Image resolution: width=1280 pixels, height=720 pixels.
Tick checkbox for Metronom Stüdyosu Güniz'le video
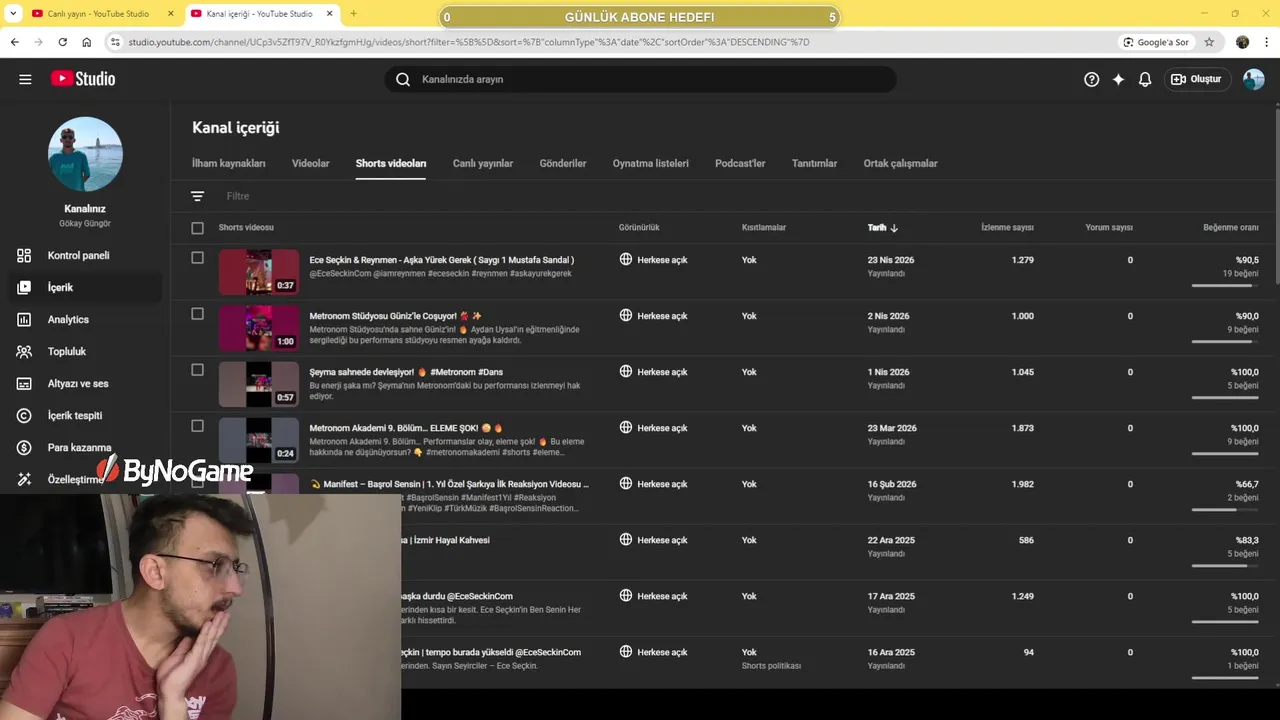197,314
